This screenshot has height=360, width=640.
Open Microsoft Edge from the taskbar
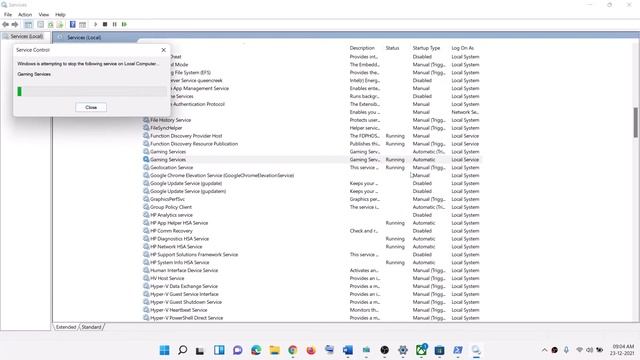tap(256, 350)
